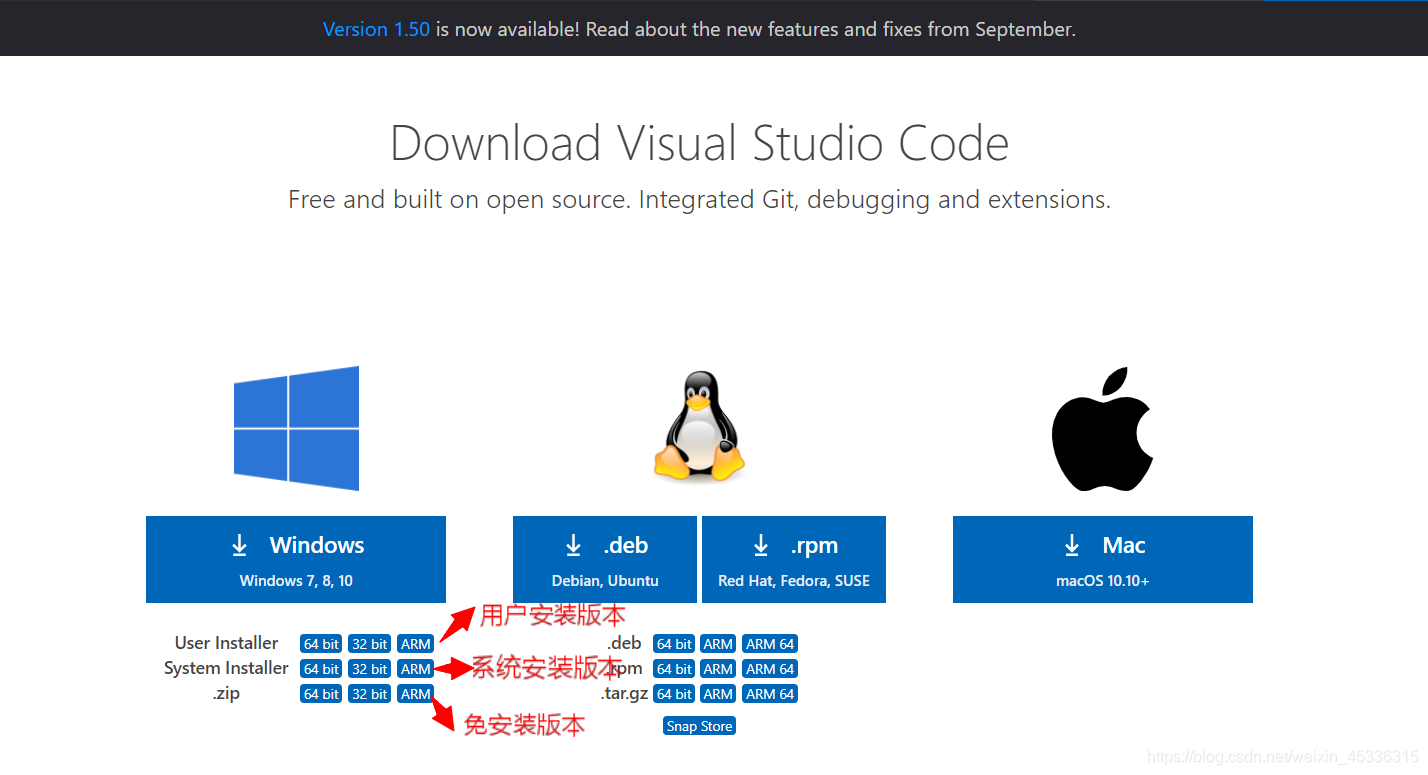This screenshot has width=1428, height=775.
Task: Choose System Installer 64 bit
Action: click(x=322, y=669)
